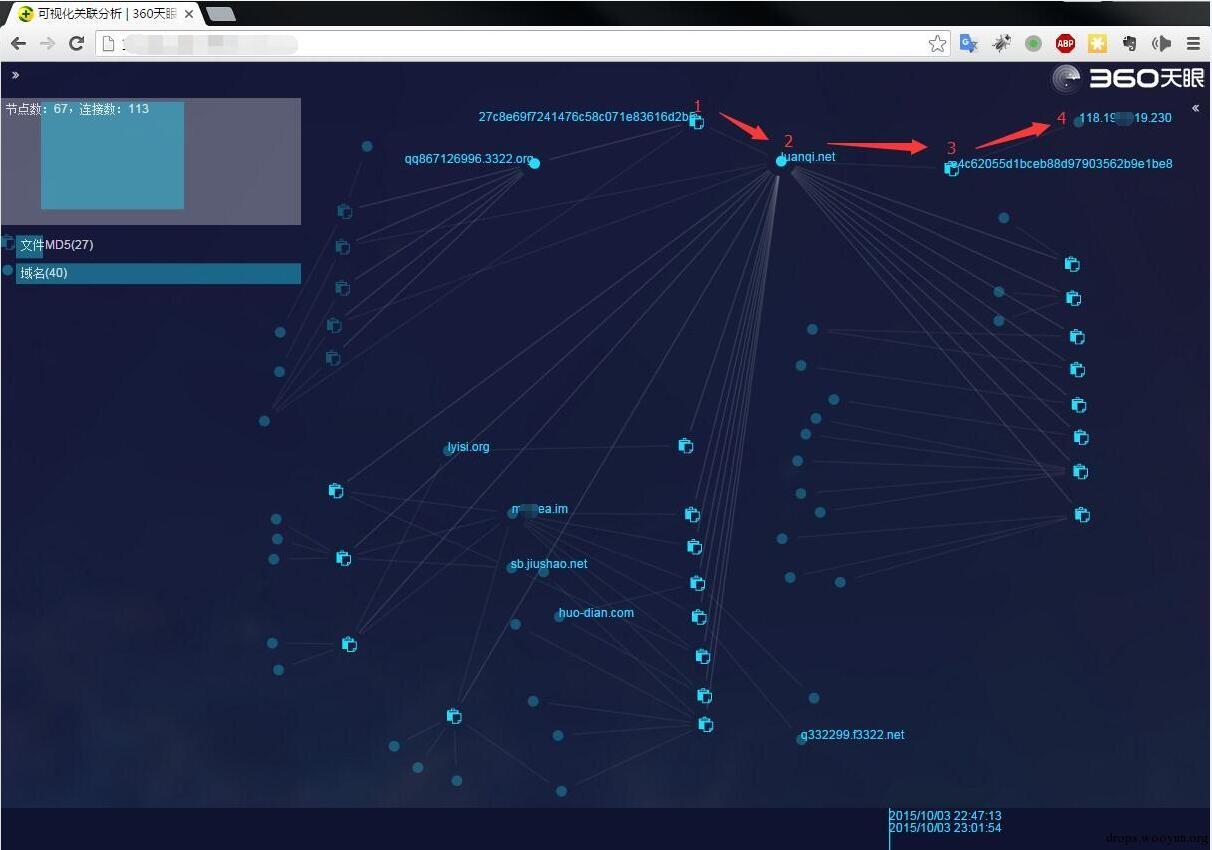Click the minimap overview blue thumbnail
Viewport: 1212px width, 850px height.
pos(112,155)
